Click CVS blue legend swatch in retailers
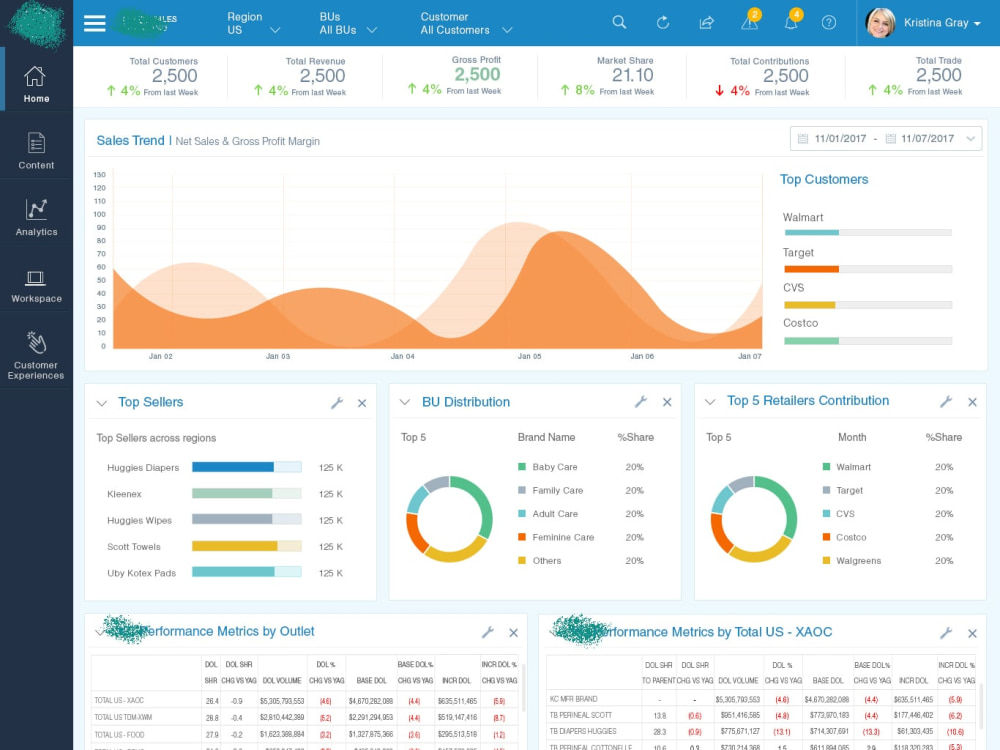The height and width of the screenshot is (750, 1000). (x=827, y=513)
